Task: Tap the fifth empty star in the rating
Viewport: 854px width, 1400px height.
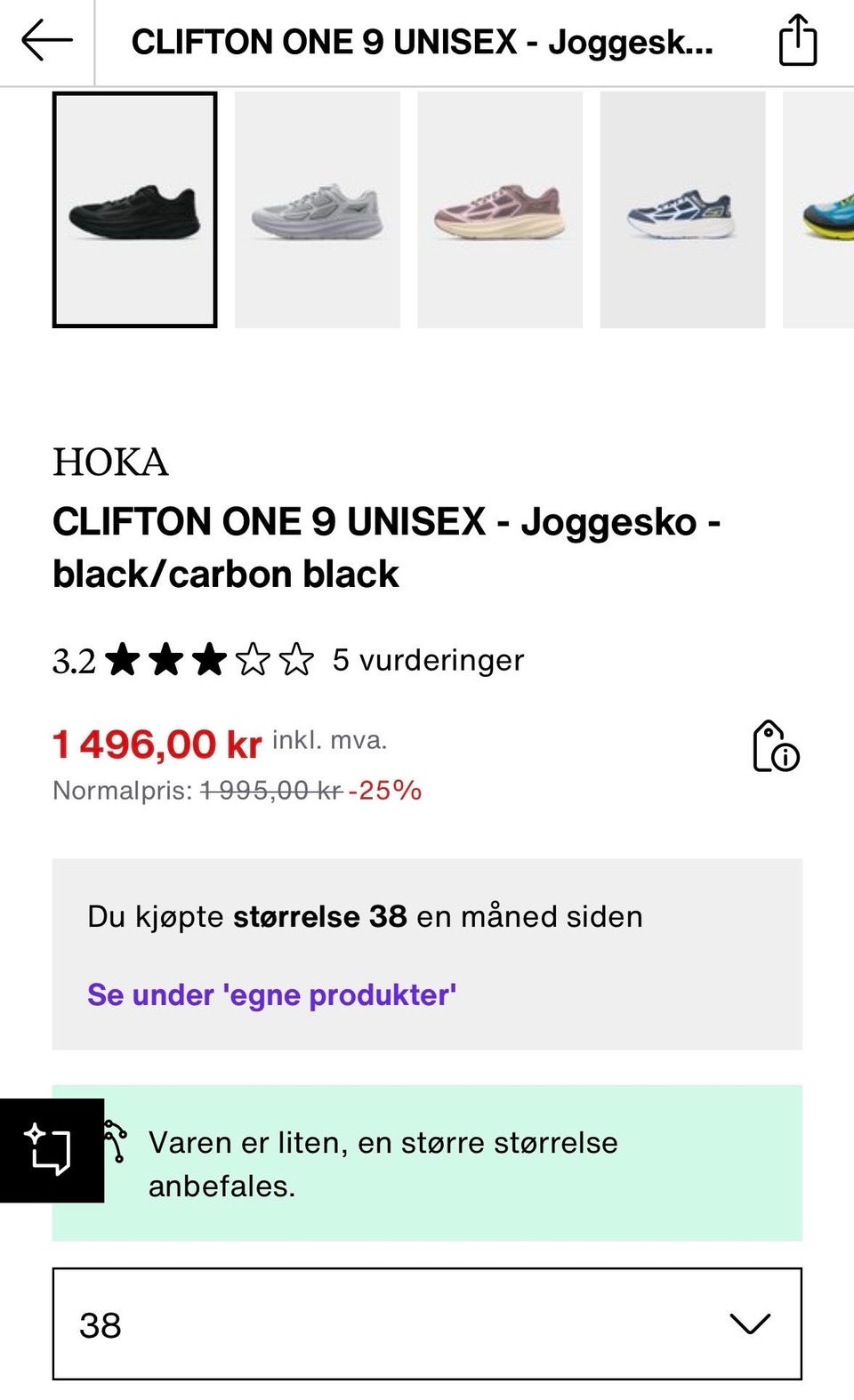Action: click(x=296, y=660)
